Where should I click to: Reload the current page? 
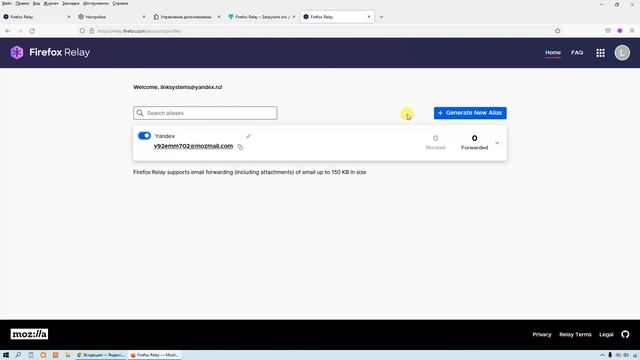coord(32,31)
